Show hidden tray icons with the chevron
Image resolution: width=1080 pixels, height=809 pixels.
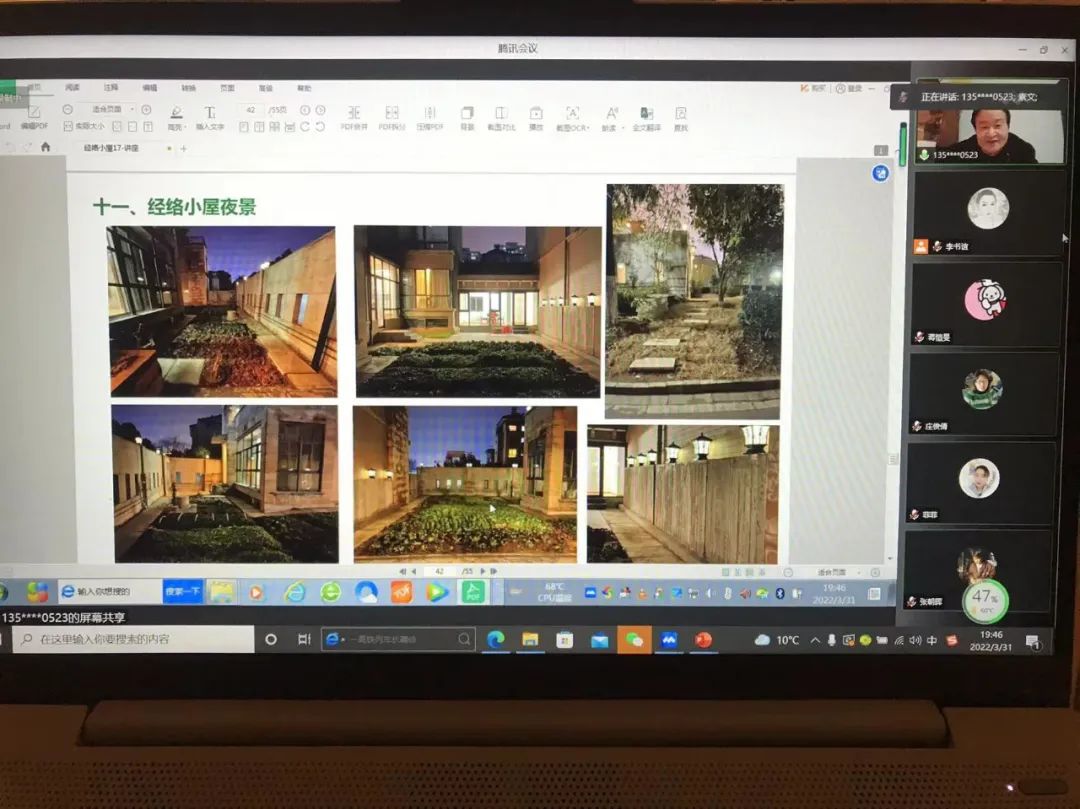pyautogui.click(x=815, y=640)
